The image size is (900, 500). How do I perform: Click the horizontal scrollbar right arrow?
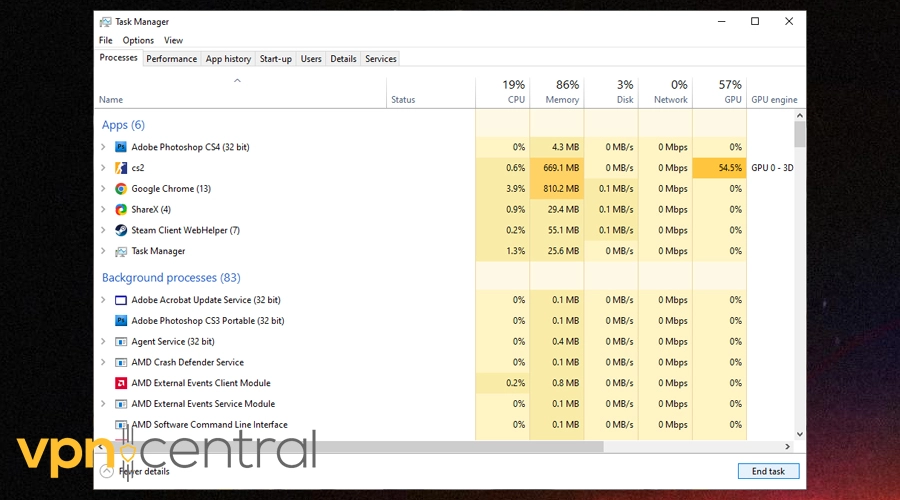click(788, 447)
